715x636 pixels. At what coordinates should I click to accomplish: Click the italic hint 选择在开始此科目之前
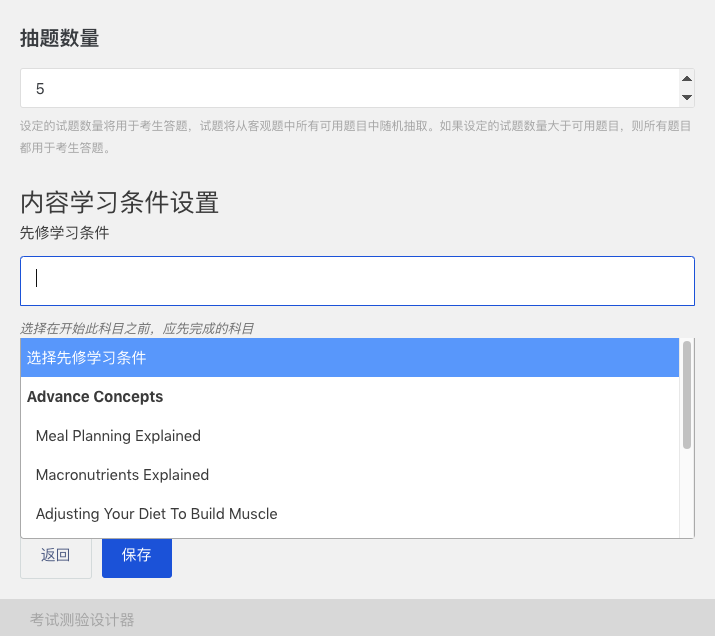[137, 328]
